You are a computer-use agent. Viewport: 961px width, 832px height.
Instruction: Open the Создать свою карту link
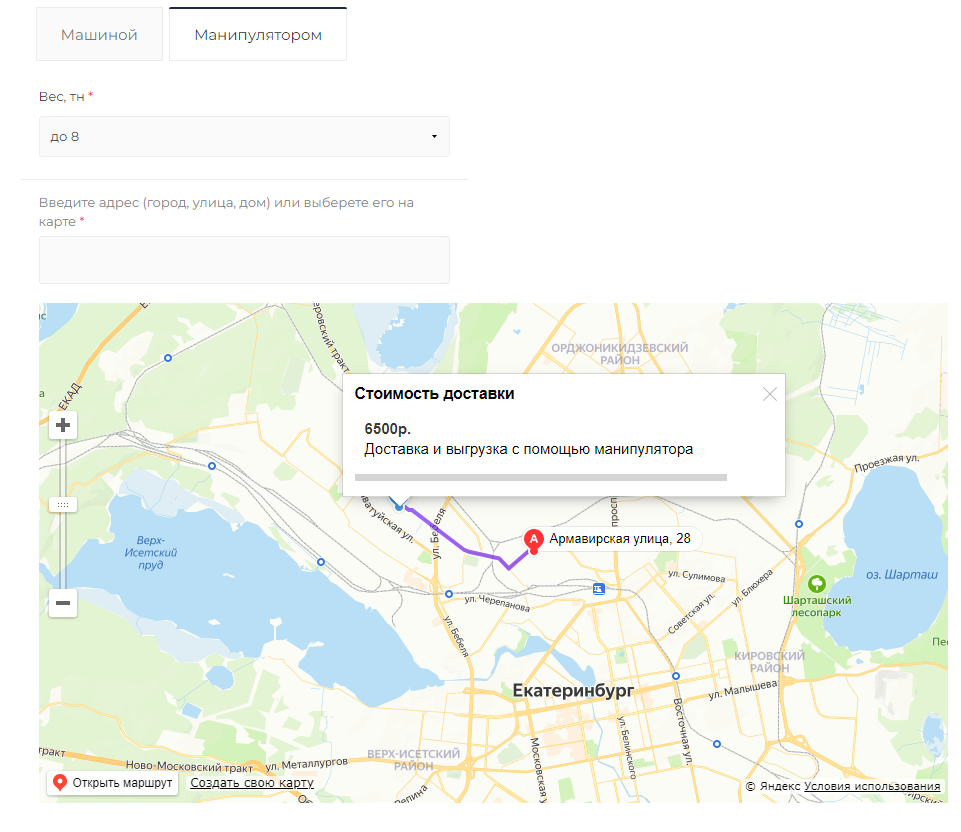(252, 783)
